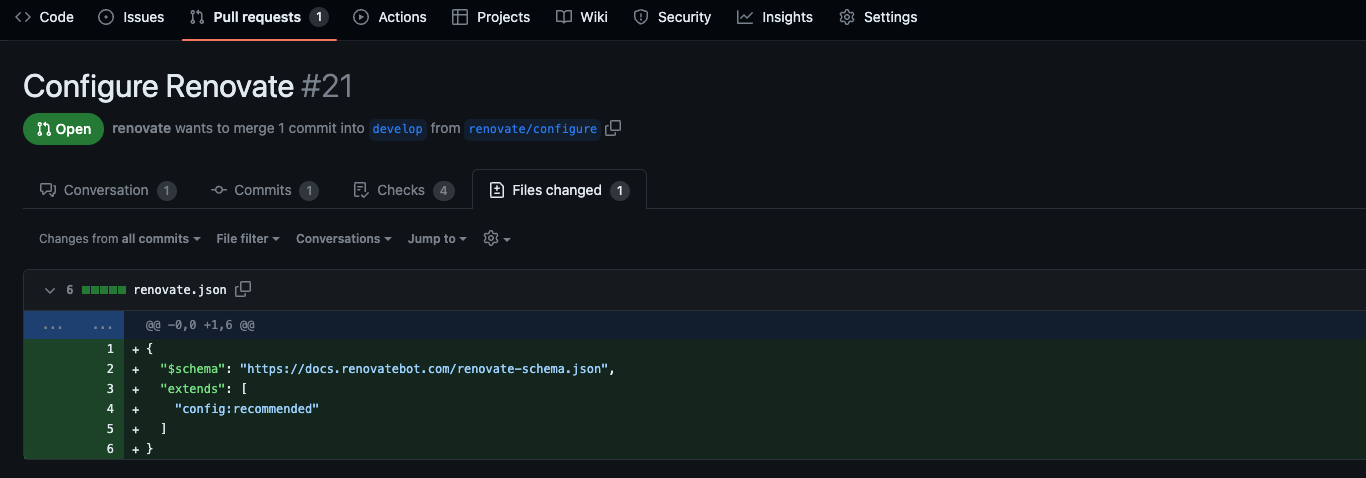Click the Code tab icon
The width and height of the screenshot is (1366, 478).
click(x=23, y=17)
